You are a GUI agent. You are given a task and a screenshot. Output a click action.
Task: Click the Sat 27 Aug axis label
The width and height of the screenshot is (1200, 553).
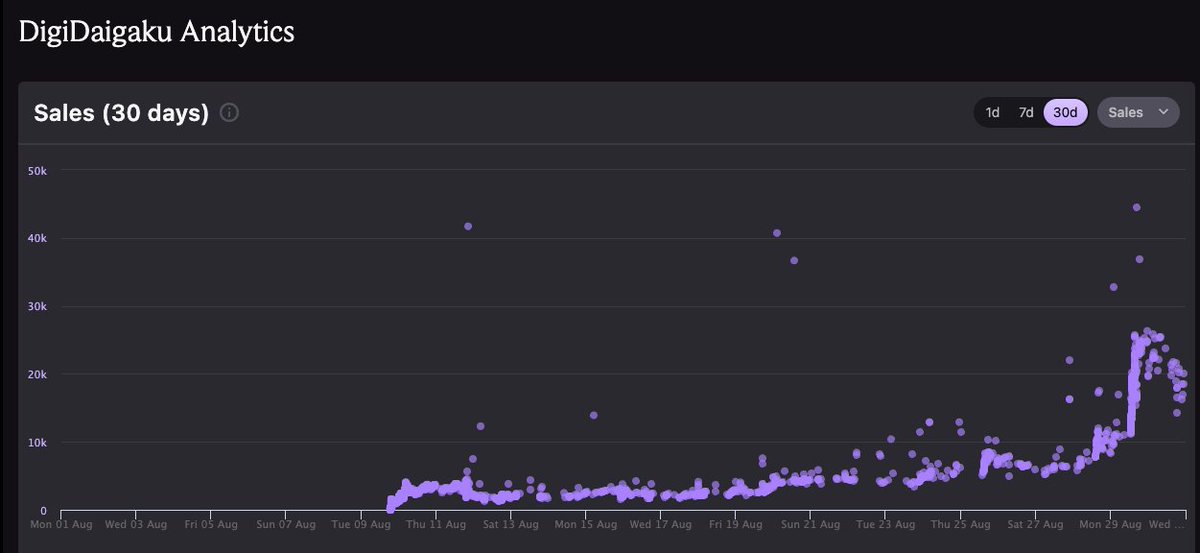click(x=1035, y=523)
